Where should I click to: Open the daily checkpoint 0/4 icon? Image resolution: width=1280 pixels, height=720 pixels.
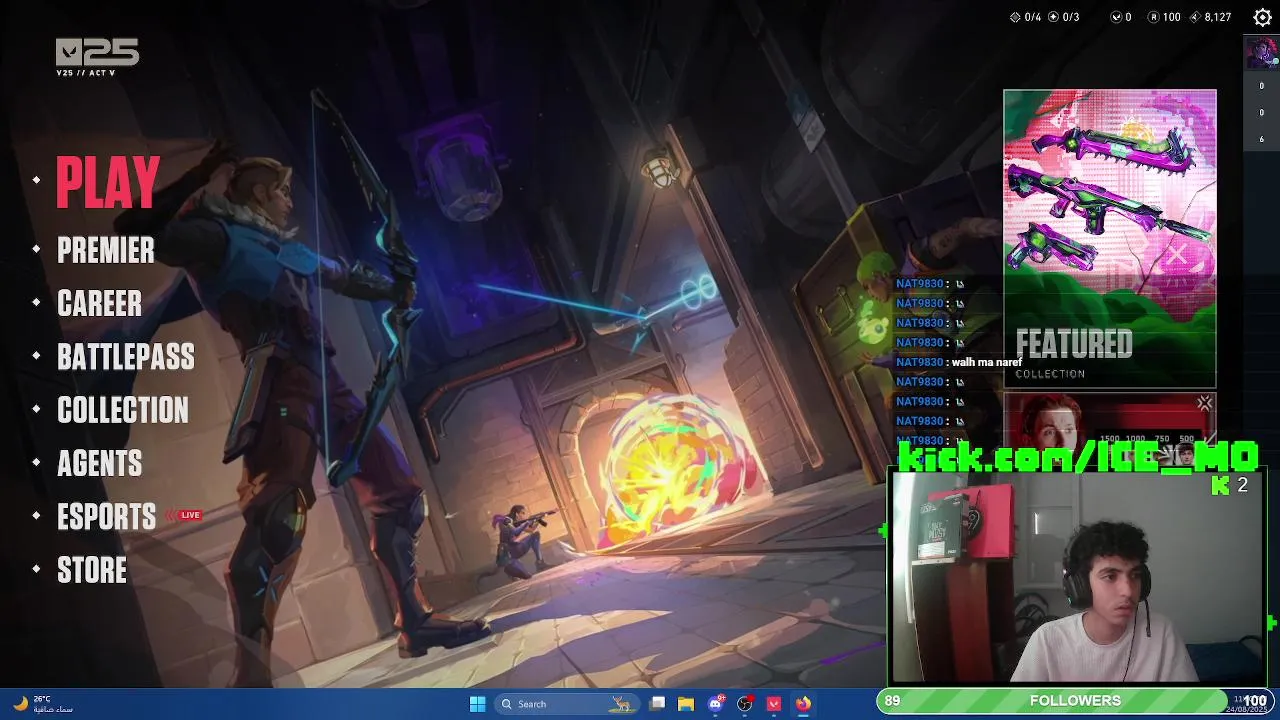(1016, 17)
